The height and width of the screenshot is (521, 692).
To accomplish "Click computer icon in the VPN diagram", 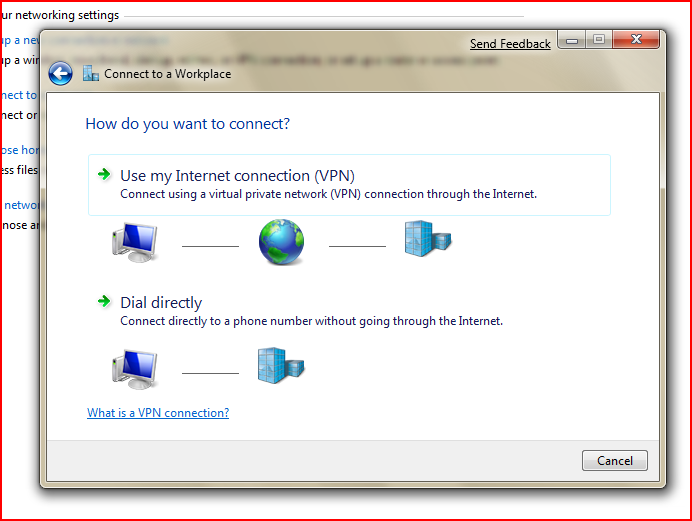I will click(x=134, y=242).
